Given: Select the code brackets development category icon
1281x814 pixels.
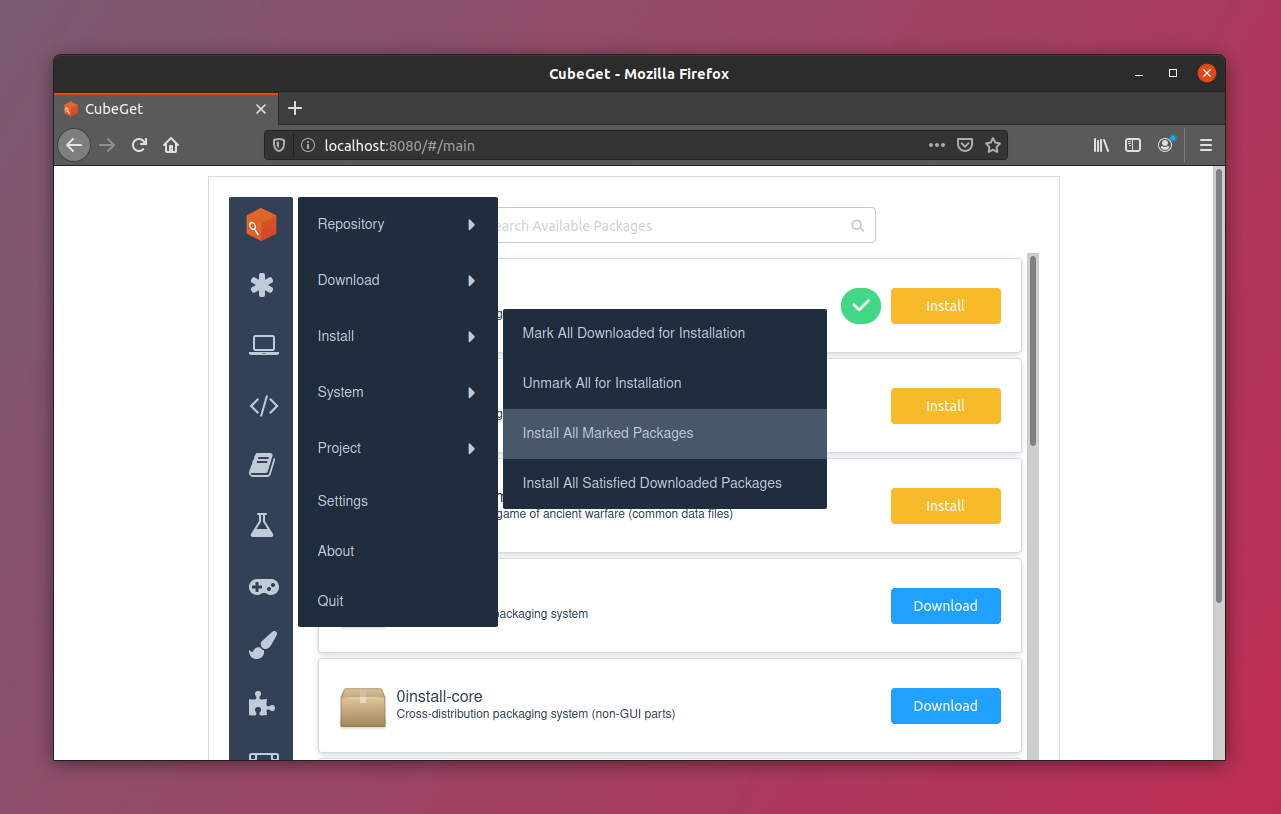Looking at the screenshot, I should point(263,405).
